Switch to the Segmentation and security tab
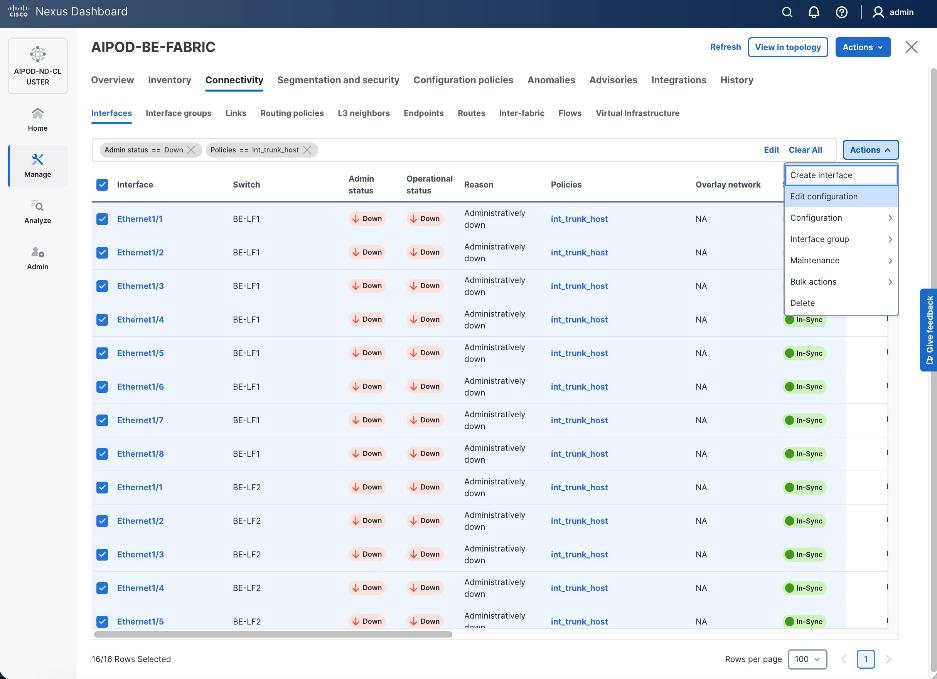 tap(338, 80)
